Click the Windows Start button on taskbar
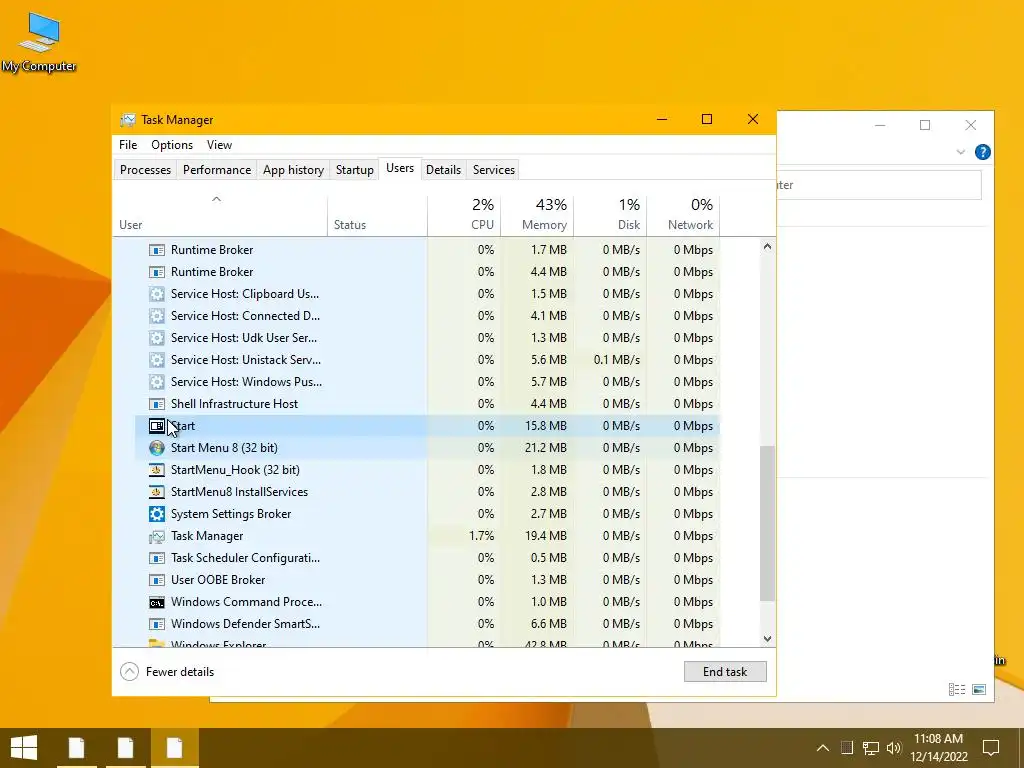The height and width of the screenshot is (768, 1024). pyautogui.click(x=24, y=748)
